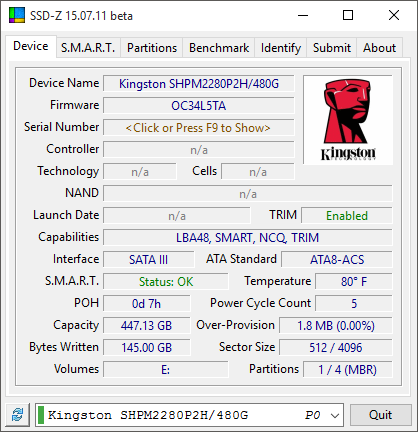The height and width of the screenshot is (432, 418).
Task: Click the Controller field showing n/a
Action: [x=199, y=150]
